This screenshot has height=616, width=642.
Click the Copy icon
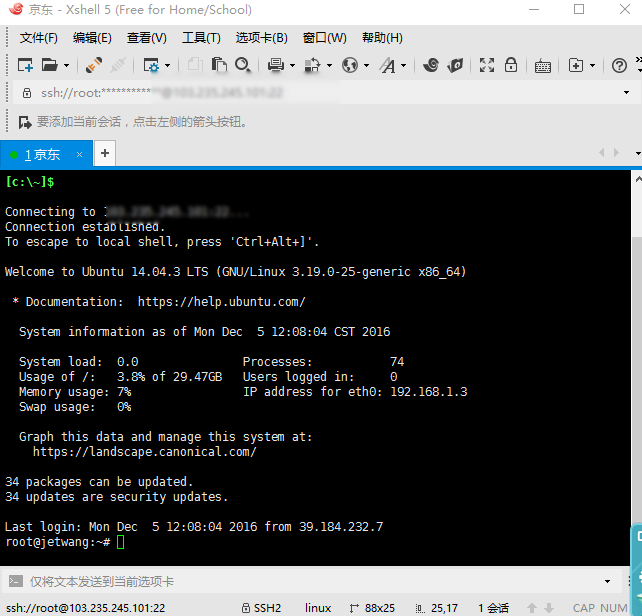(195, 65)
